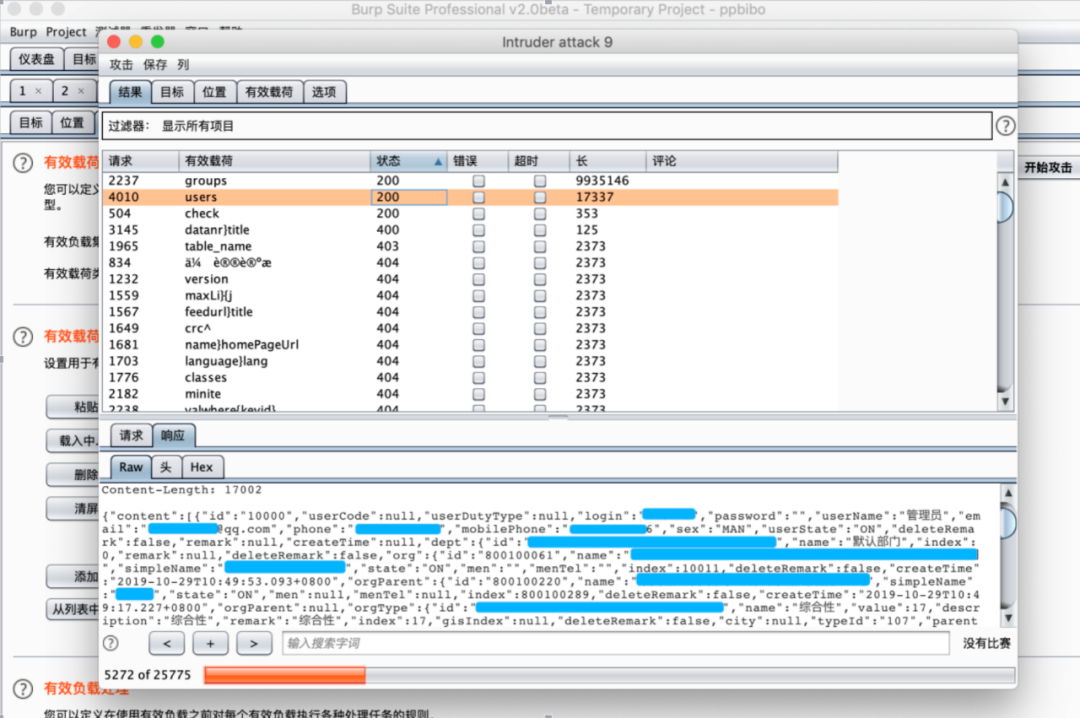The height and width of the screenshot is (718, 1080).
Task: Toggle timeout checkbox for users row
Action: (540, 197)
